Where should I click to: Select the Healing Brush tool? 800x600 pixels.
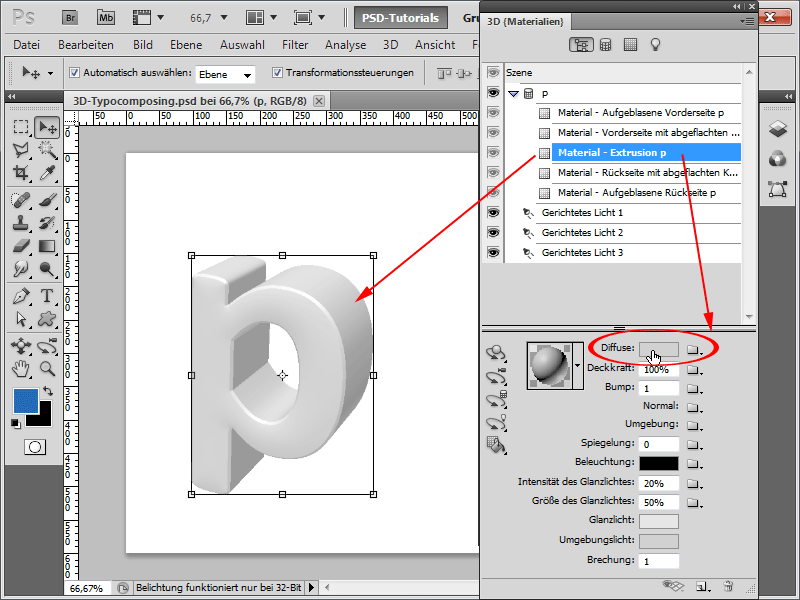tap(20, 200)
